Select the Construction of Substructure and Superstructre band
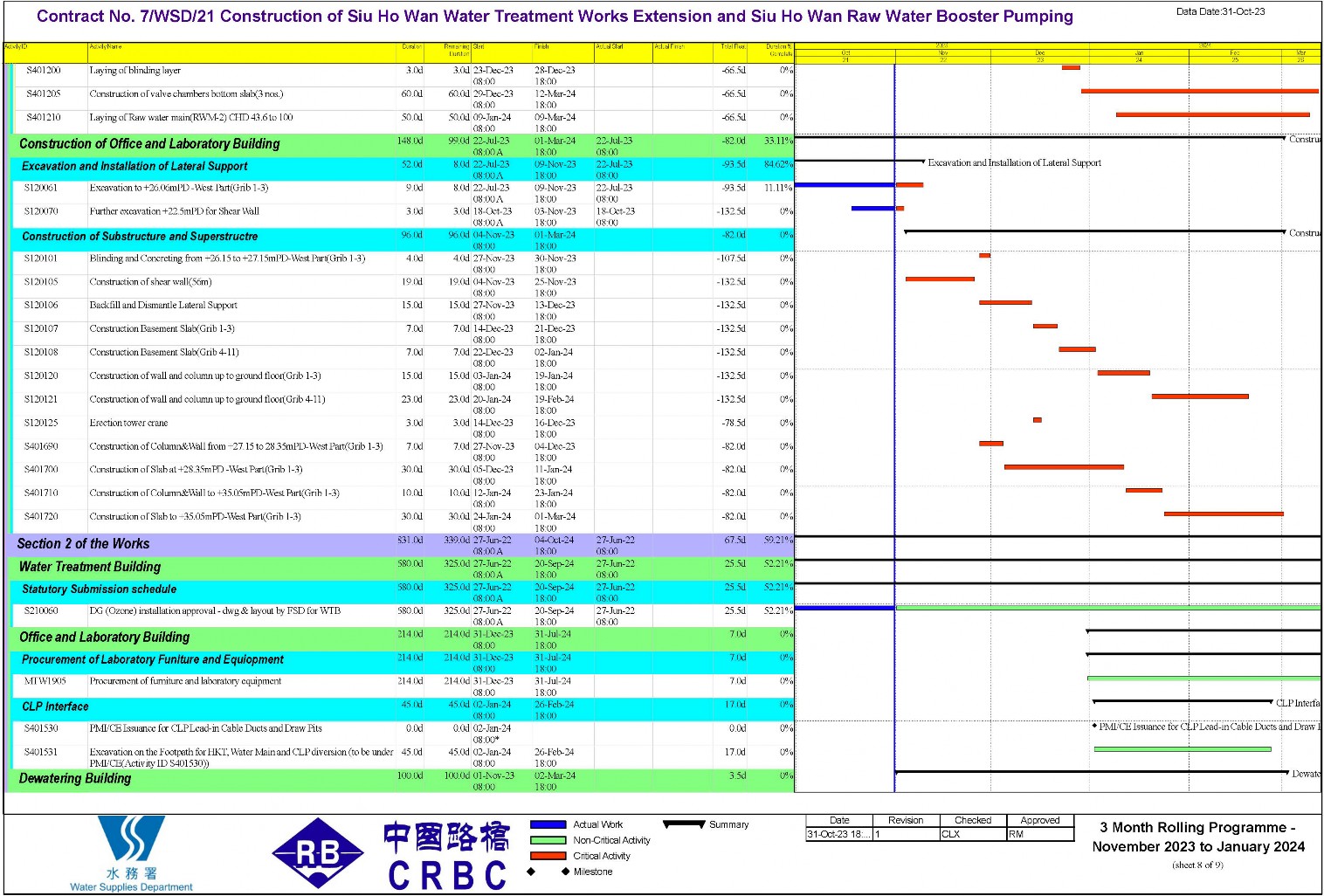Screen dimensions: 1324x896 point(404,239)
